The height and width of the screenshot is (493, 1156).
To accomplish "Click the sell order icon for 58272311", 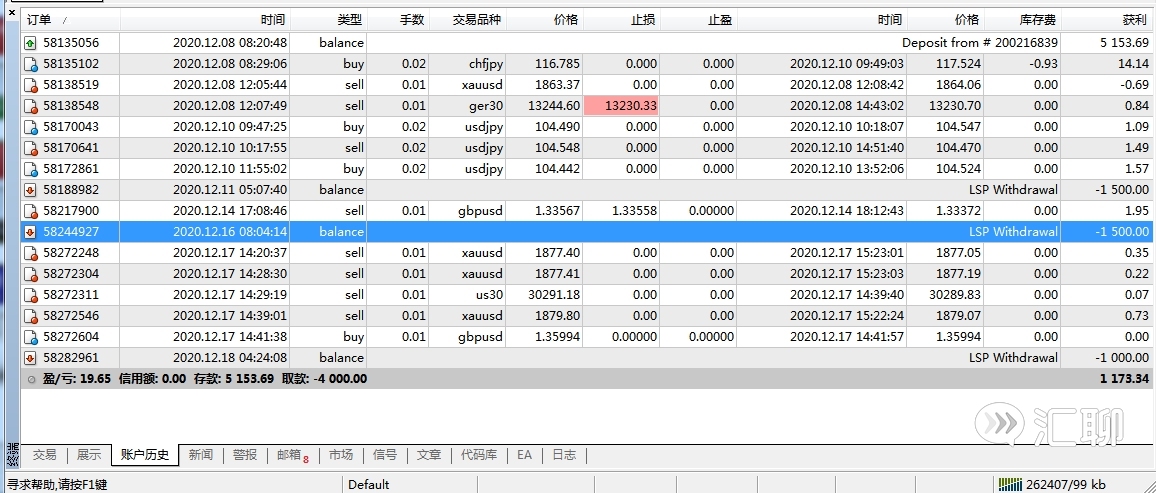I will tap(30, 295).
